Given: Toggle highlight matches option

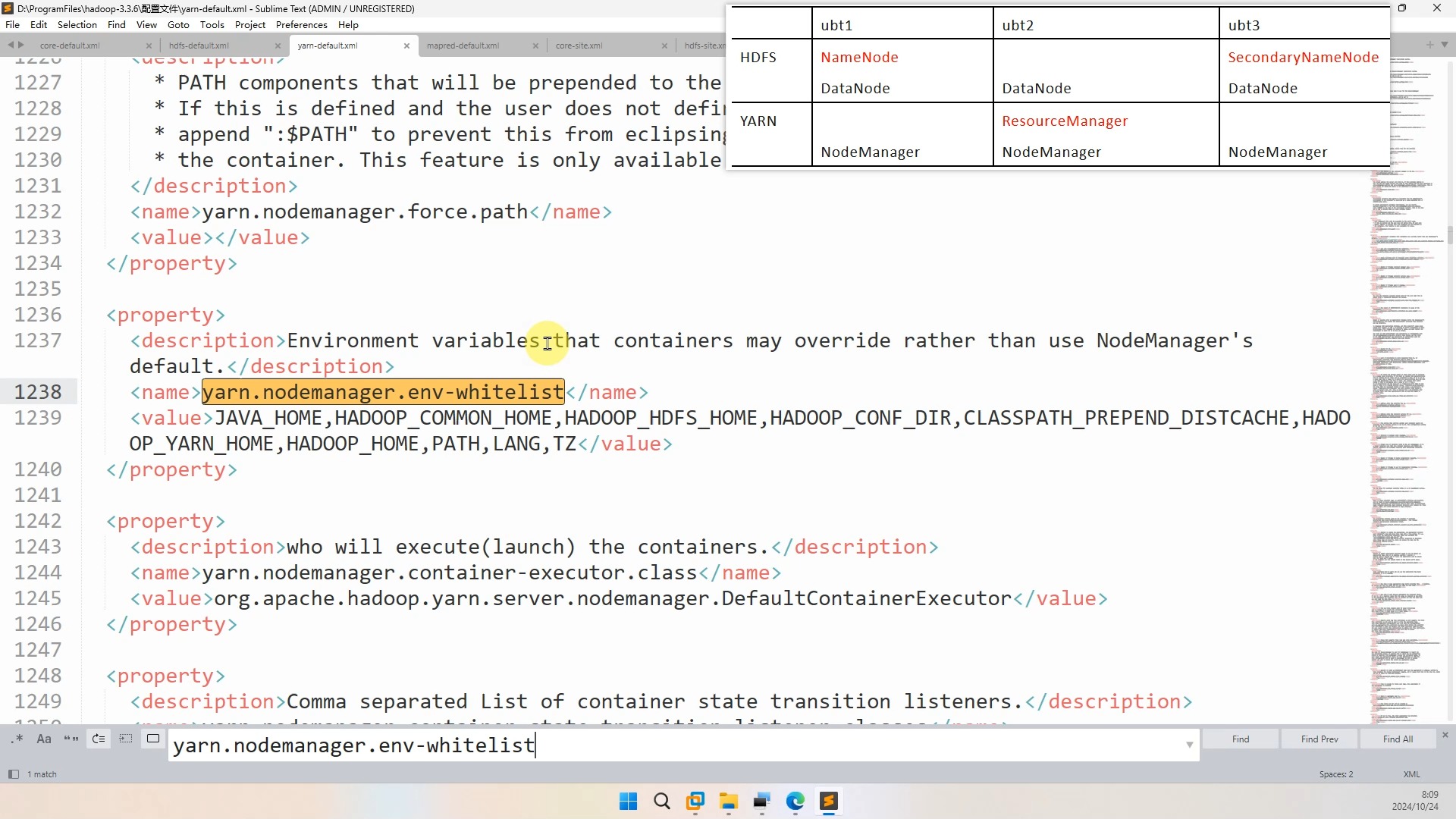Looking at the screenshot, I should [x=153, y=739].
